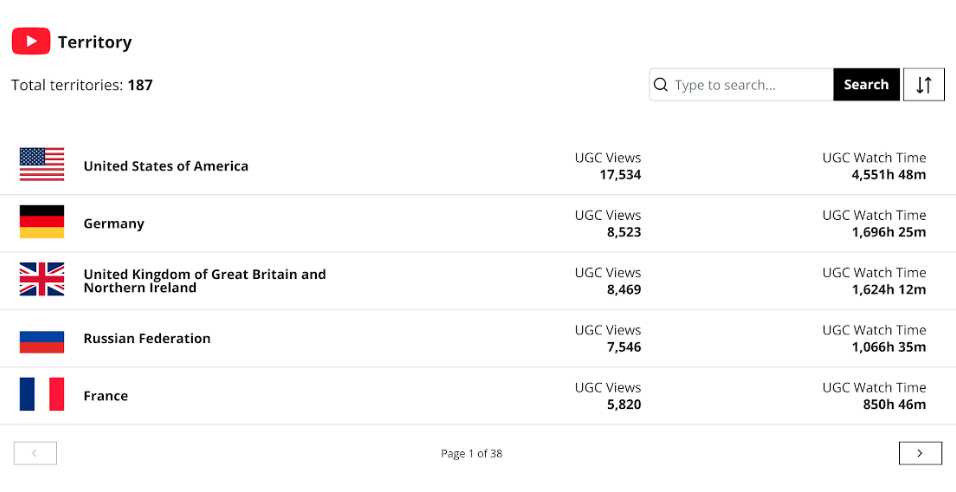Go to next page with right chevron
Screen dimensions: 956x492
[x=920, y=453]
